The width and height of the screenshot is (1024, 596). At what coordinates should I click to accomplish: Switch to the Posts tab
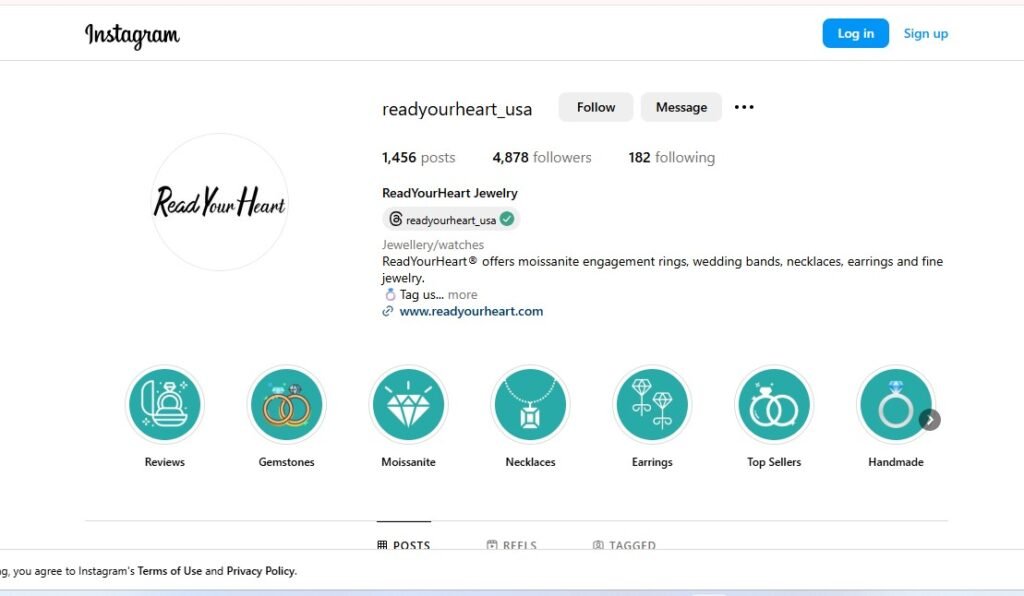(404, 544)
